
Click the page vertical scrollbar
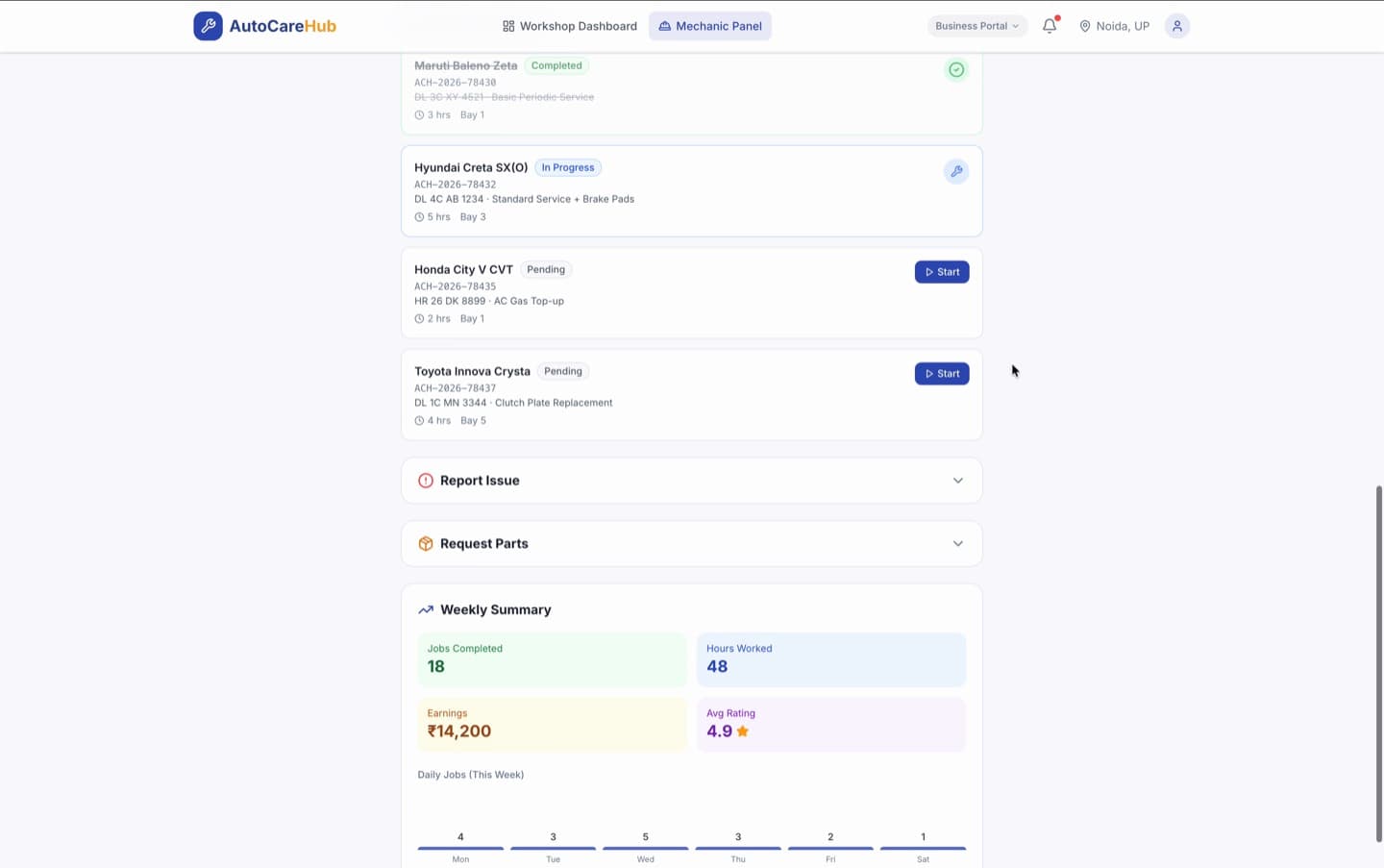[1379, 663]
